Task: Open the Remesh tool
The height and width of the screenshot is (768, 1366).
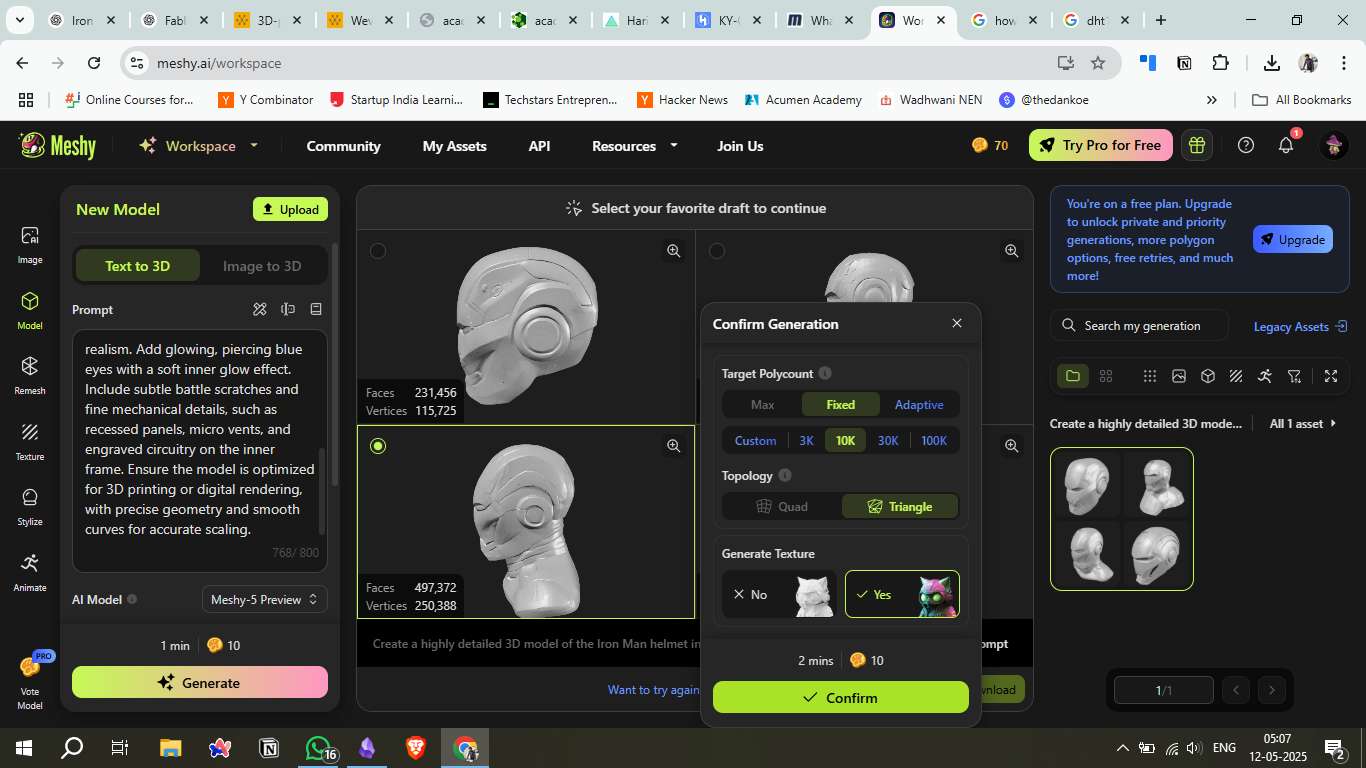Action: 30,376
